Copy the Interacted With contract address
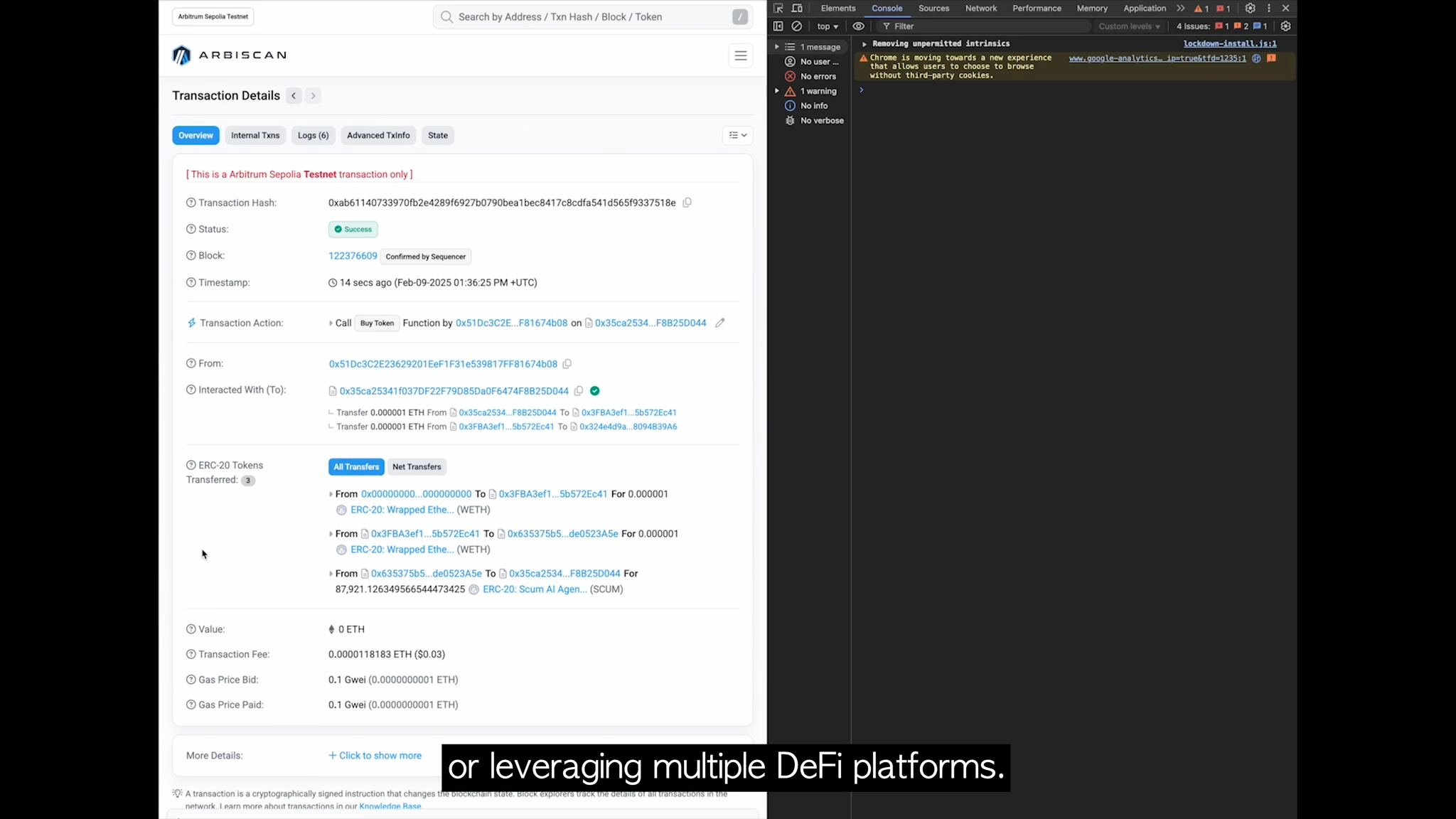The image size is (1456, 819). pos(579,391)
